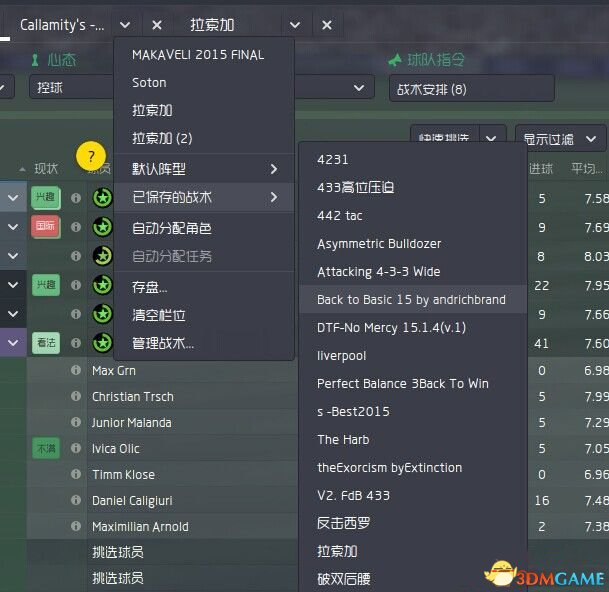Screen dimensions: 609x592
Task: Click goals value 41 in the table
Action: (541, 343)
